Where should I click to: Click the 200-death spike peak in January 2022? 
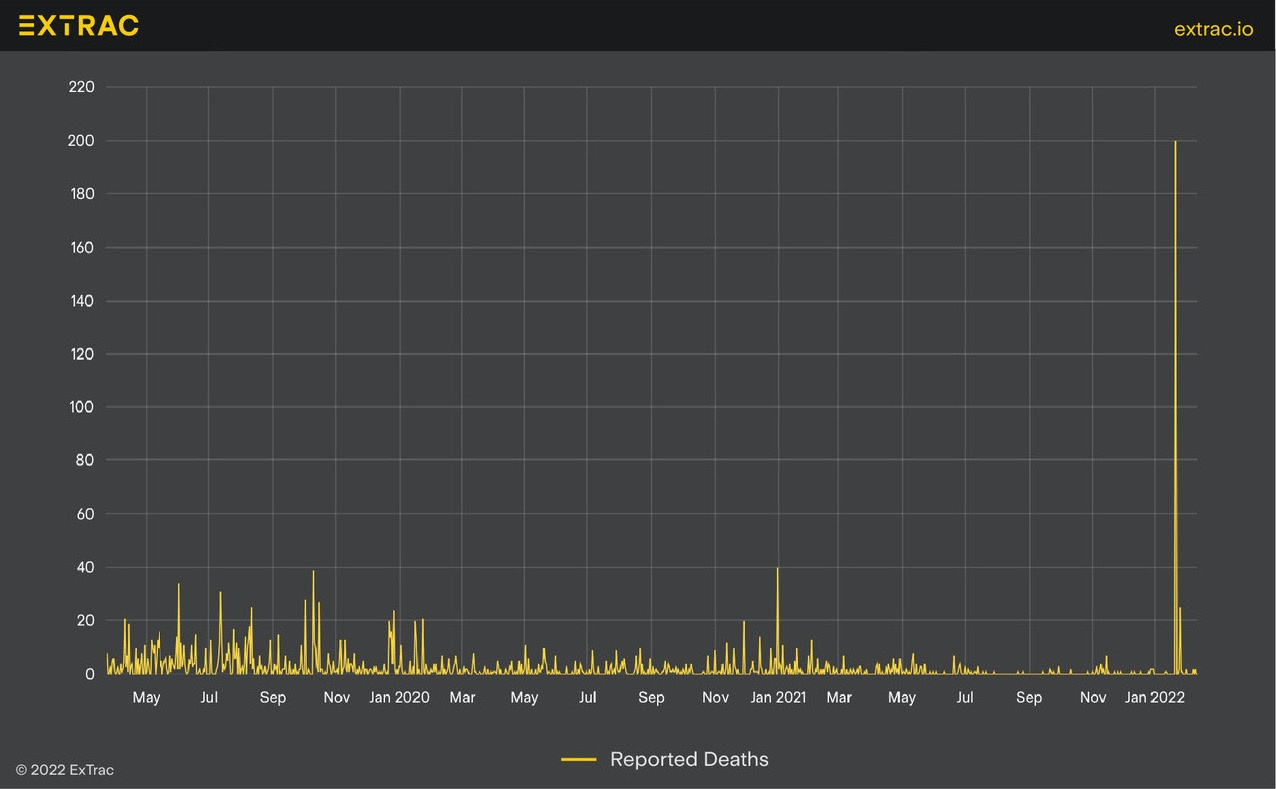(x=1175, y=142)
